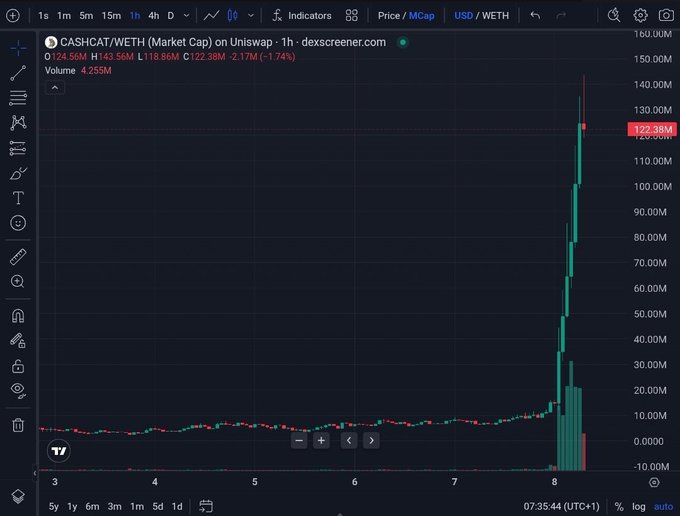The width and height of the screenshot is (680, 516).
Task: Select the ruler measure tool
Action: pyautogui.click(x=18, y=257)
